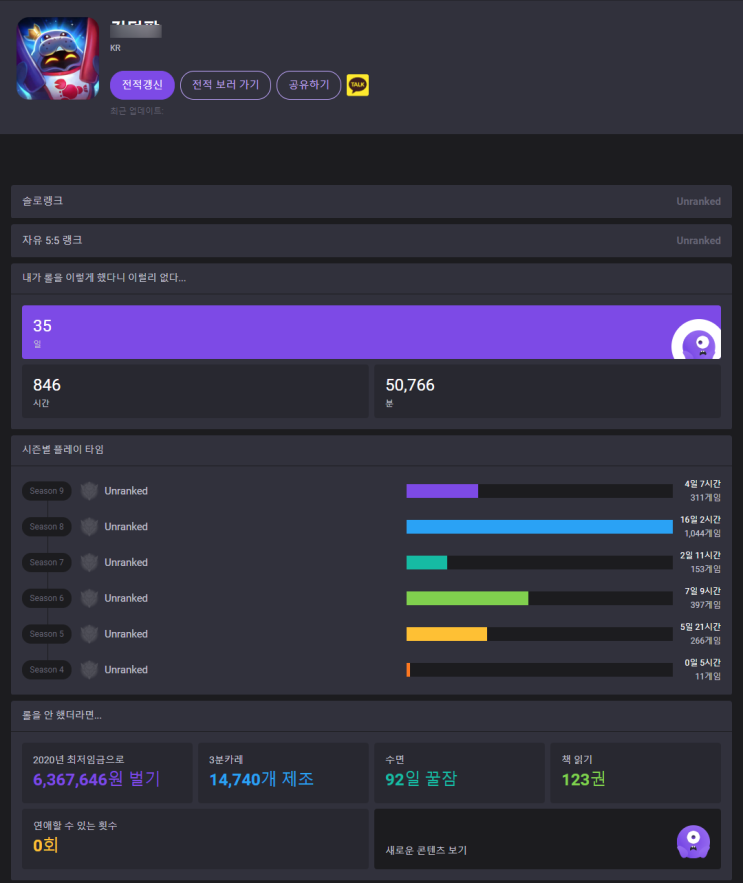743x883 pixels.
Task: Click the KakaoTalk share icon
Action: click(358, 85)
